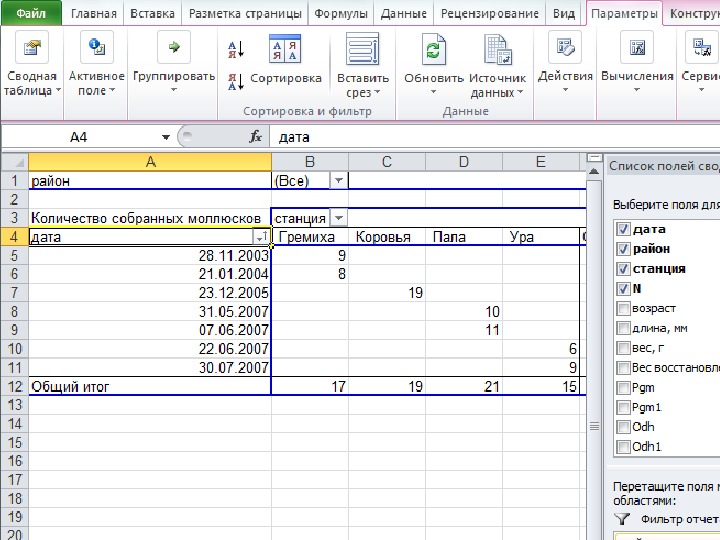Open the район filter dropdown in B1
Image resolution: width=720 pixels, height=540 pixels.
pyautogui.click(x=338, y=181)
